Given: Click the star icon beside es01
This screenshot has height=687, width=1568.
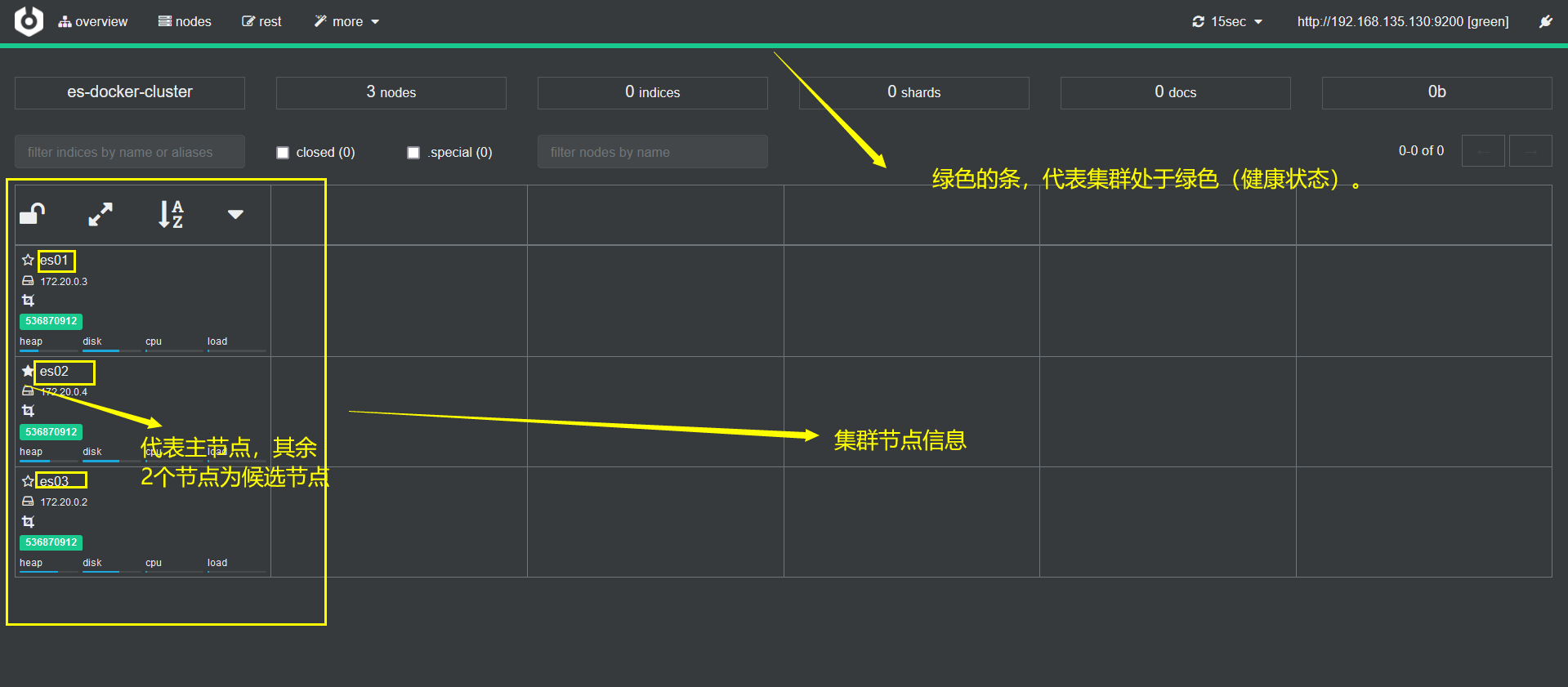Looking at the screenshot, I should pos(28,260).
